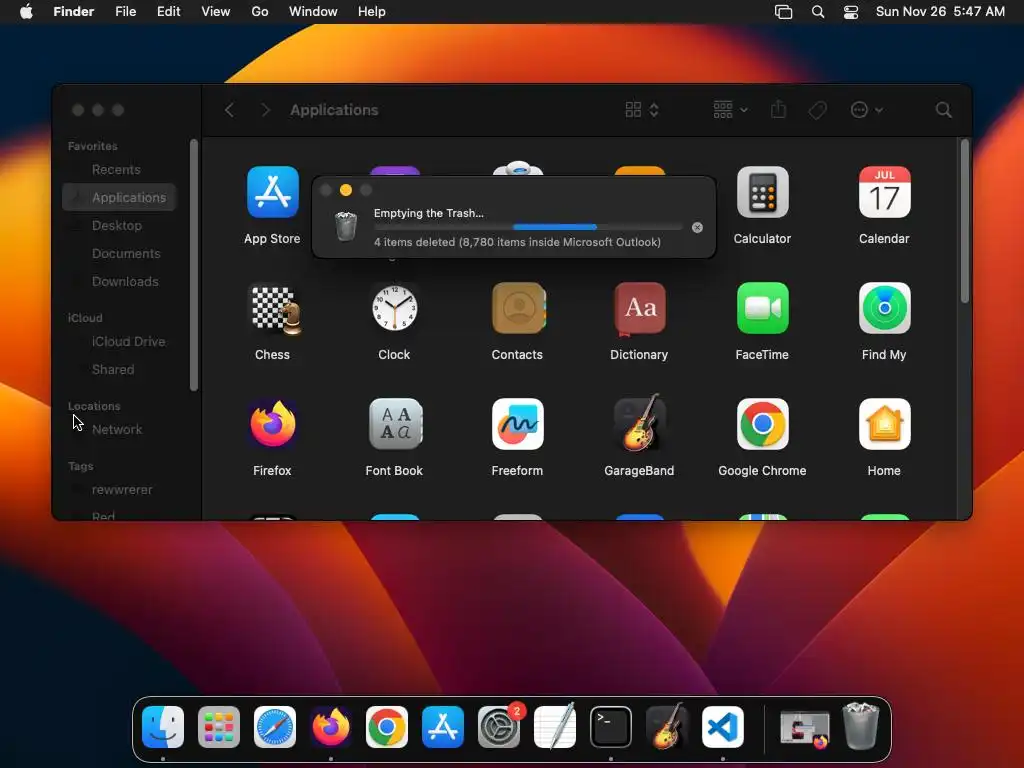Open the Calculator app icon
Image resolution: width=1024 pixels, height=768 pixels.
[762, 192]
